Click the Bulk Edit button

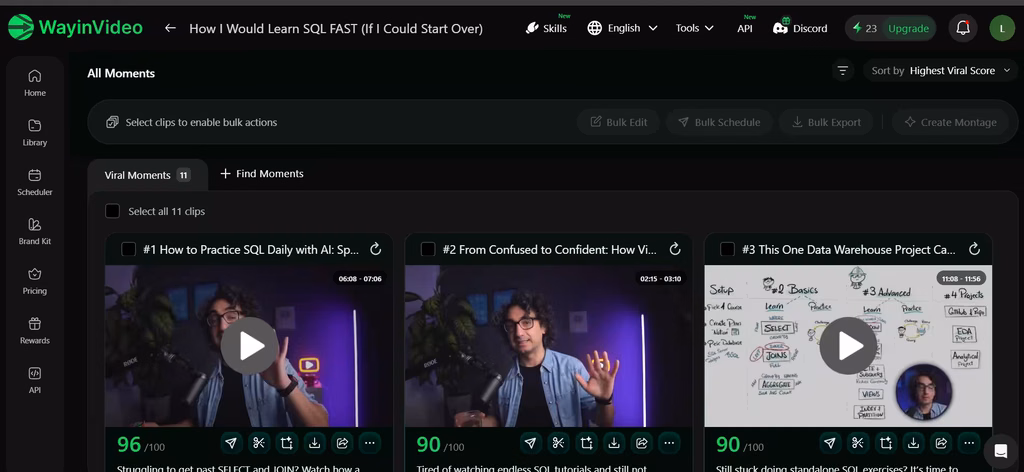click(x=619, y=122)
